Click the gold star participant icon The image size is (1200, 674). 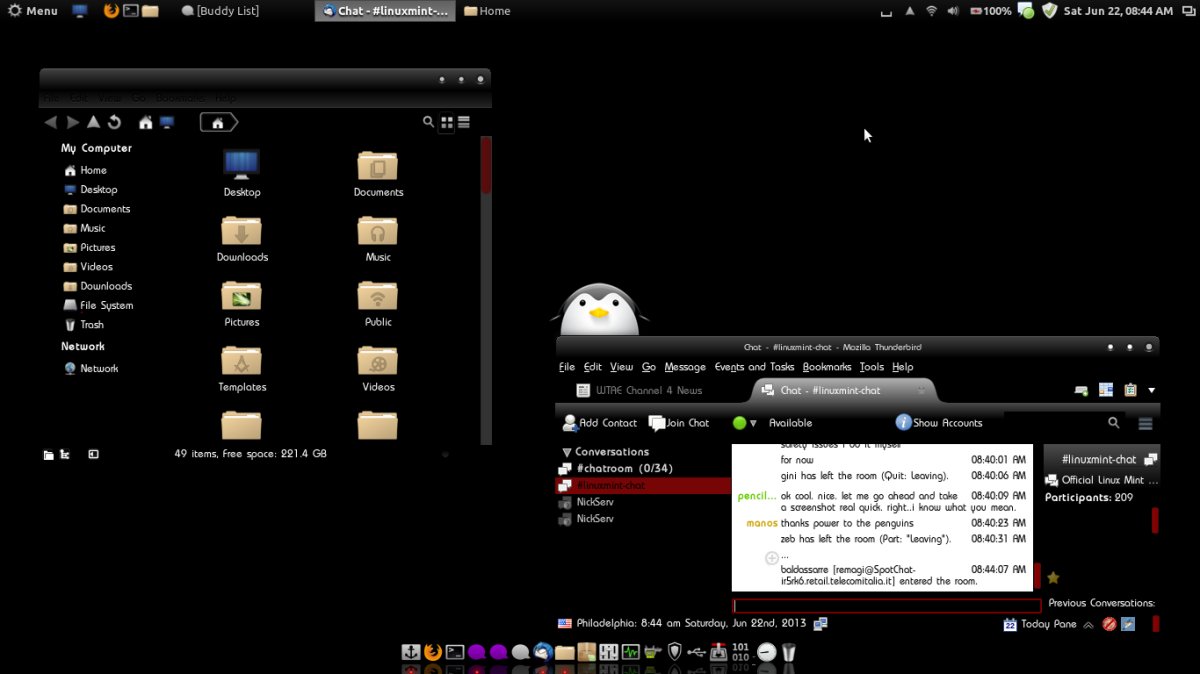(x=1053, y=577)
